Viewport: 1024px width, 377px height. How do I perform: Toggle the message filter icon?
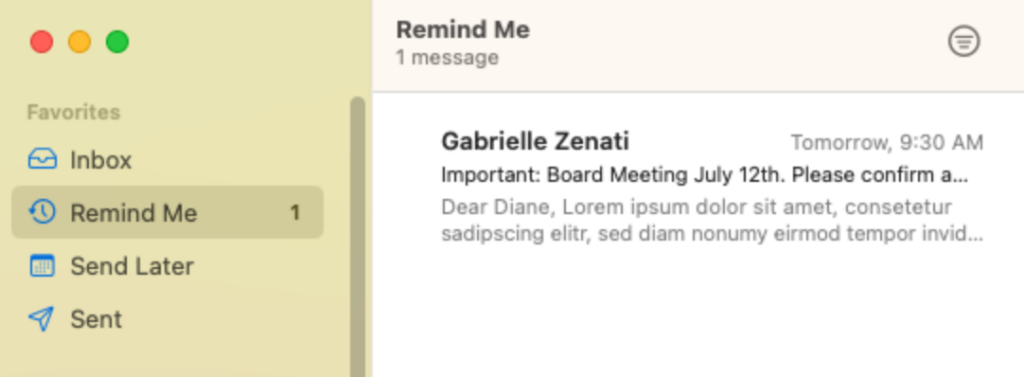click(x=964, y=42)
